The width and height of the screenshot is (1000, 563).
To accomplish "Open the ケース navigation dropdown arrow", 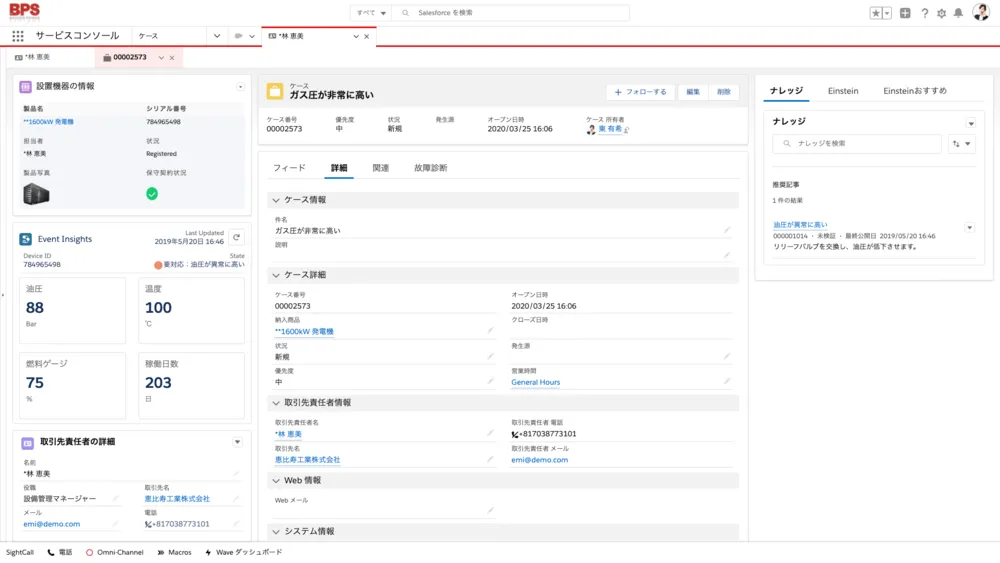I will point(217,36).
